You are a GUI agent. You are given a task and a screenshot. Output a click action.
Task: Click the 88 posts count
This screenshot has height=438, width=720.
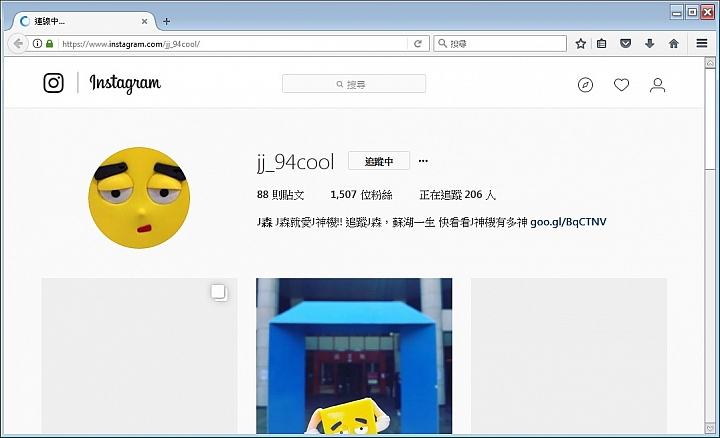click(x=280, y=195)
